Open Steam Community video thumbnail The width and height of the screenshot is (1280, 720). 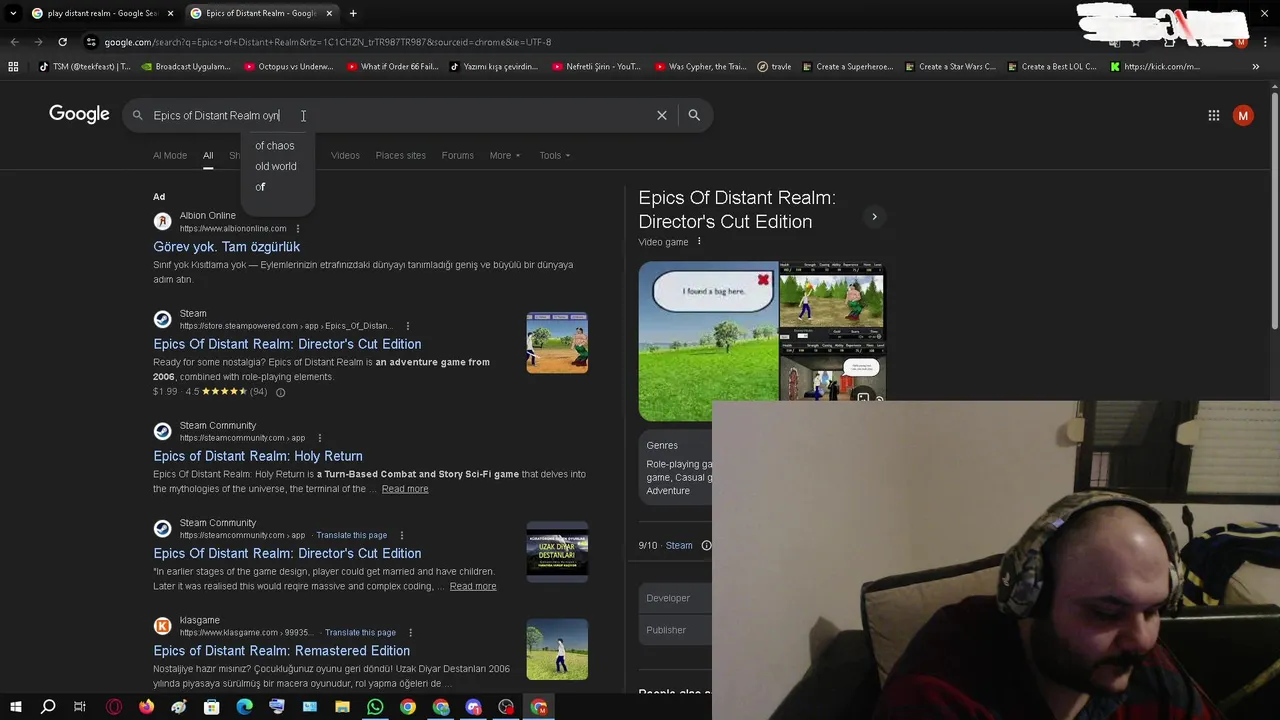pos(557,551)
